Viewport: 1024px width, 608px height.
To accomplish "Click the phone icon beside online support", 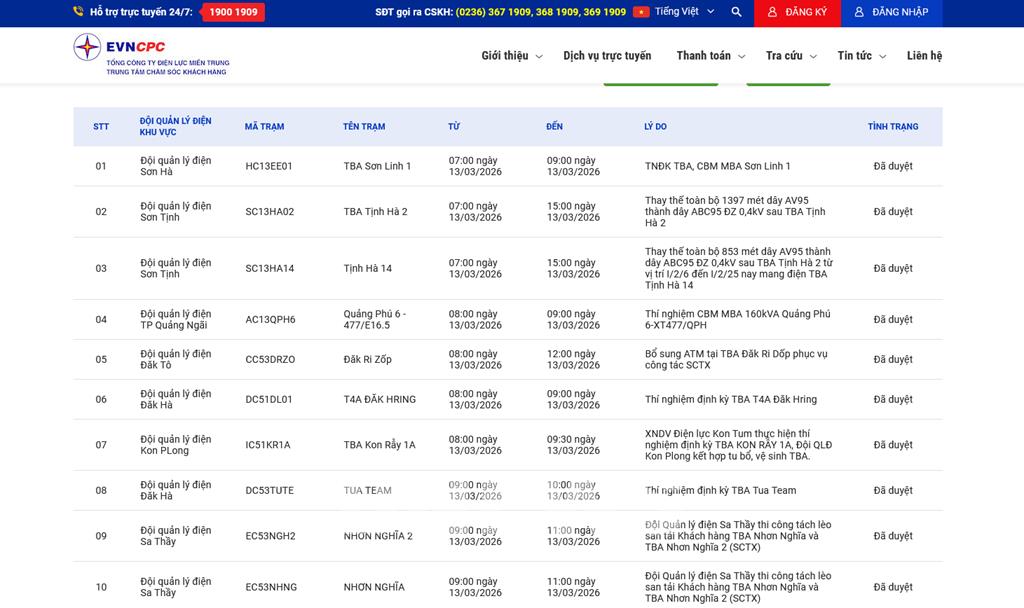I will click(x=79, y=12).
